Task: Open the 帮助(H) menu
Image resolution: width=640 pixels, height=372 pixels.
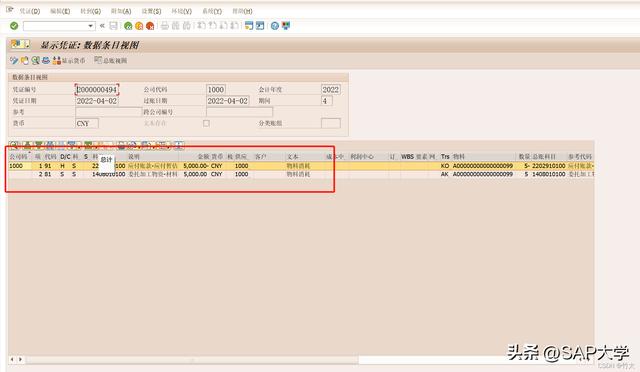Action: click(242, 11)
